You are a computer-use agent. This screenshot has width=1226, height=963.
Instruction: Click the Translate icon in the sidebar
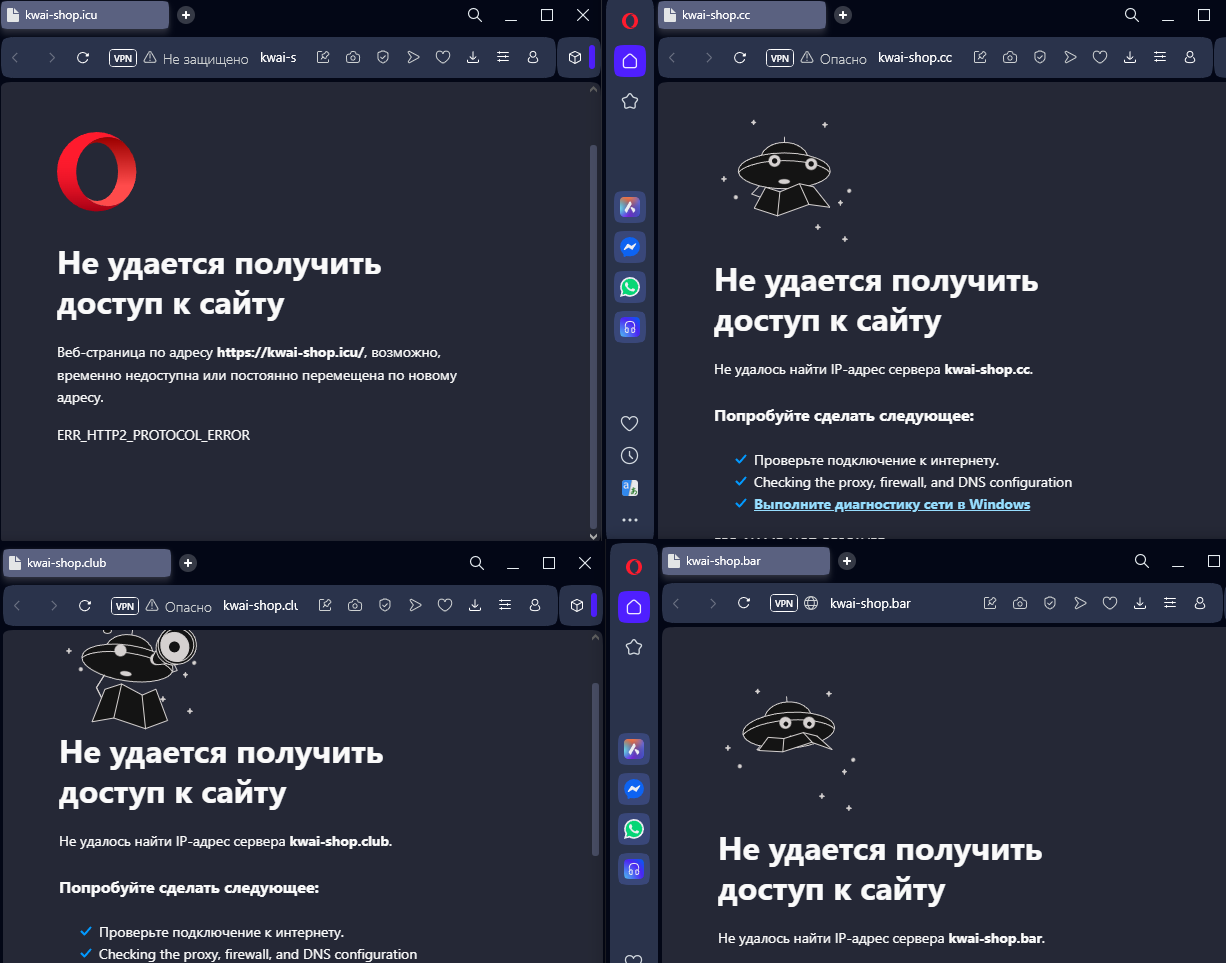coord(630,488)
